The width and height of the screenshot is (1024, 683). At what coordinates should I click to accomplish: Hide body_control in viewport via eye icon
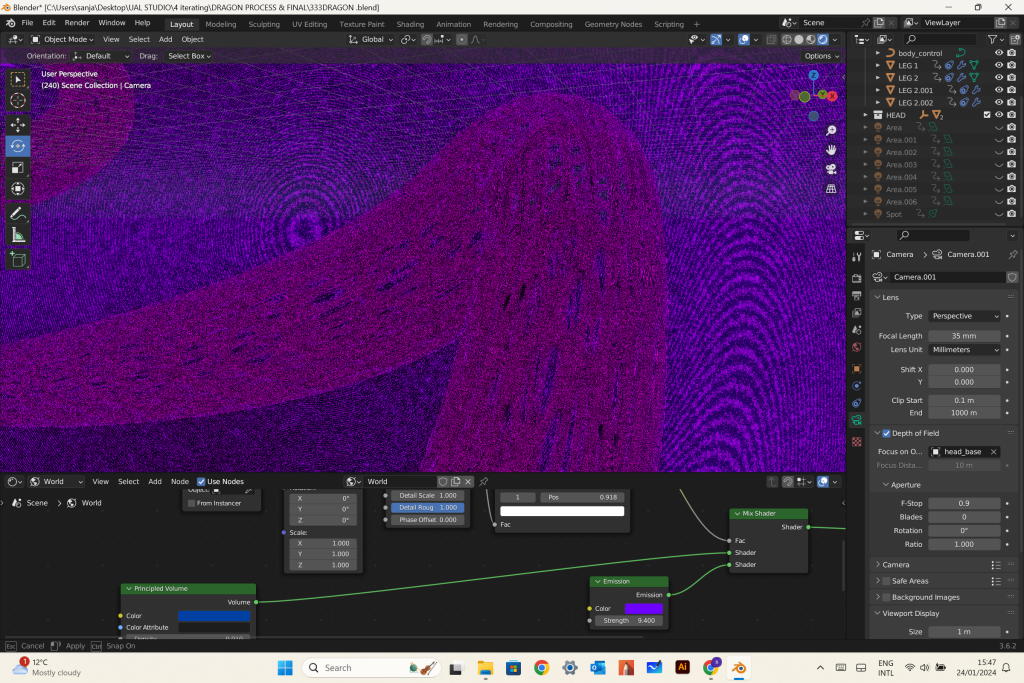999,53
